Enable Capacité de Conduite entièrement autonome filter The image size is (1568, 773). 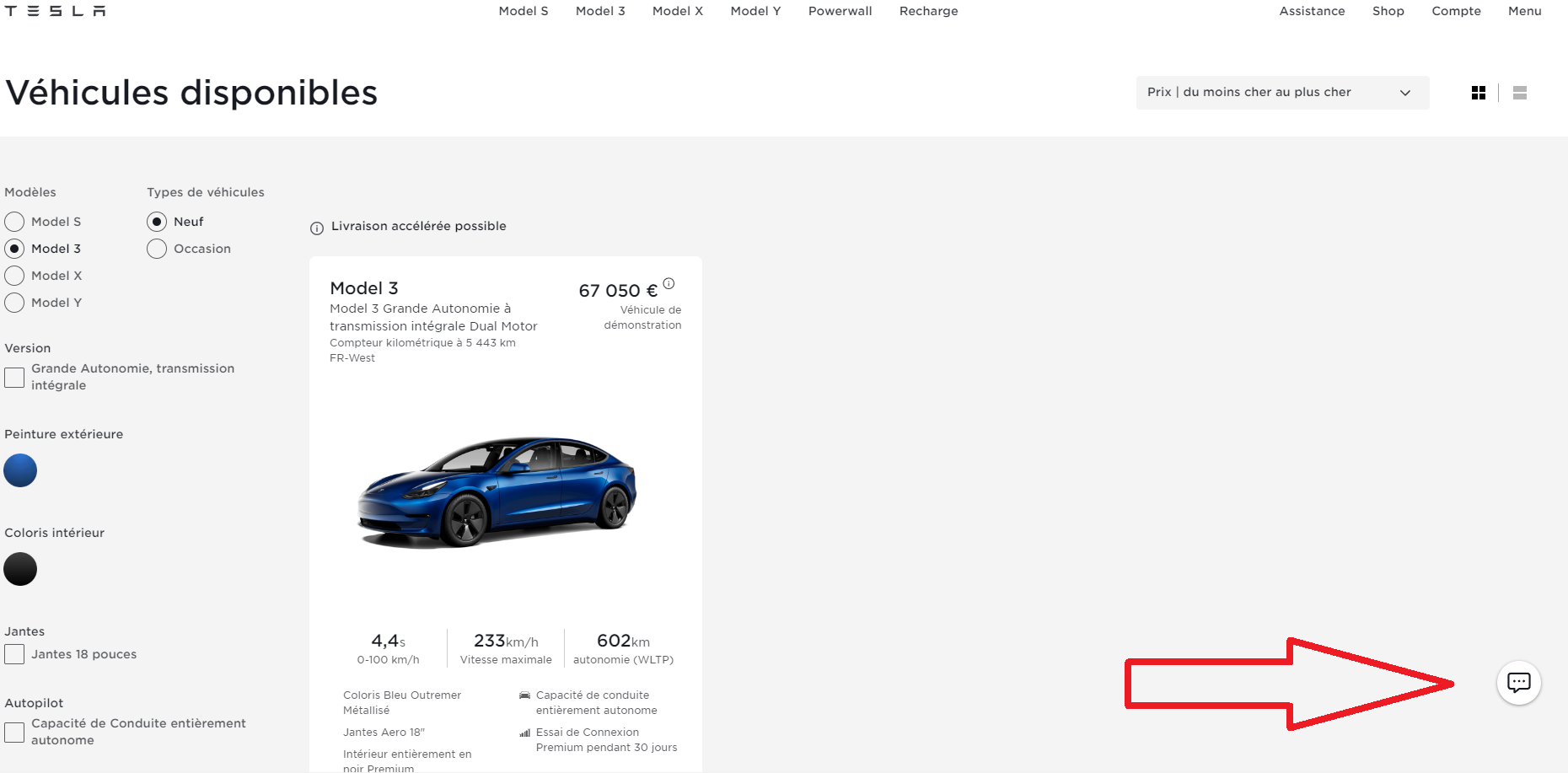click(14, 732)
